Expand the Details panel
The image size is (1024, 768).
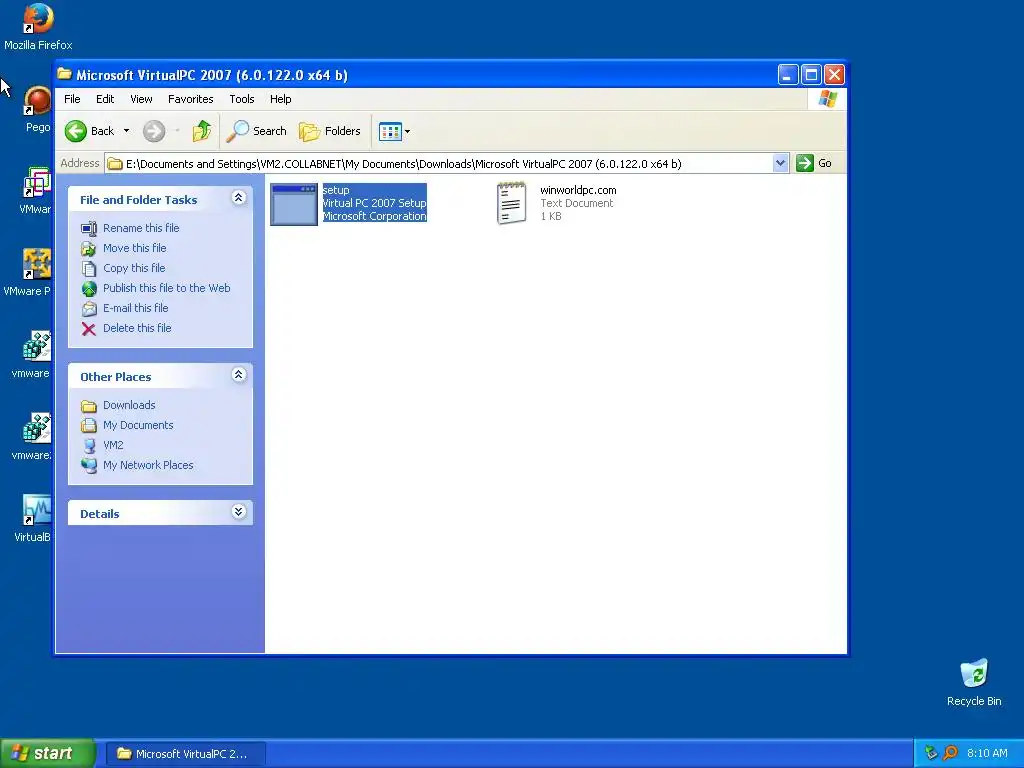(x=238, y=512)
